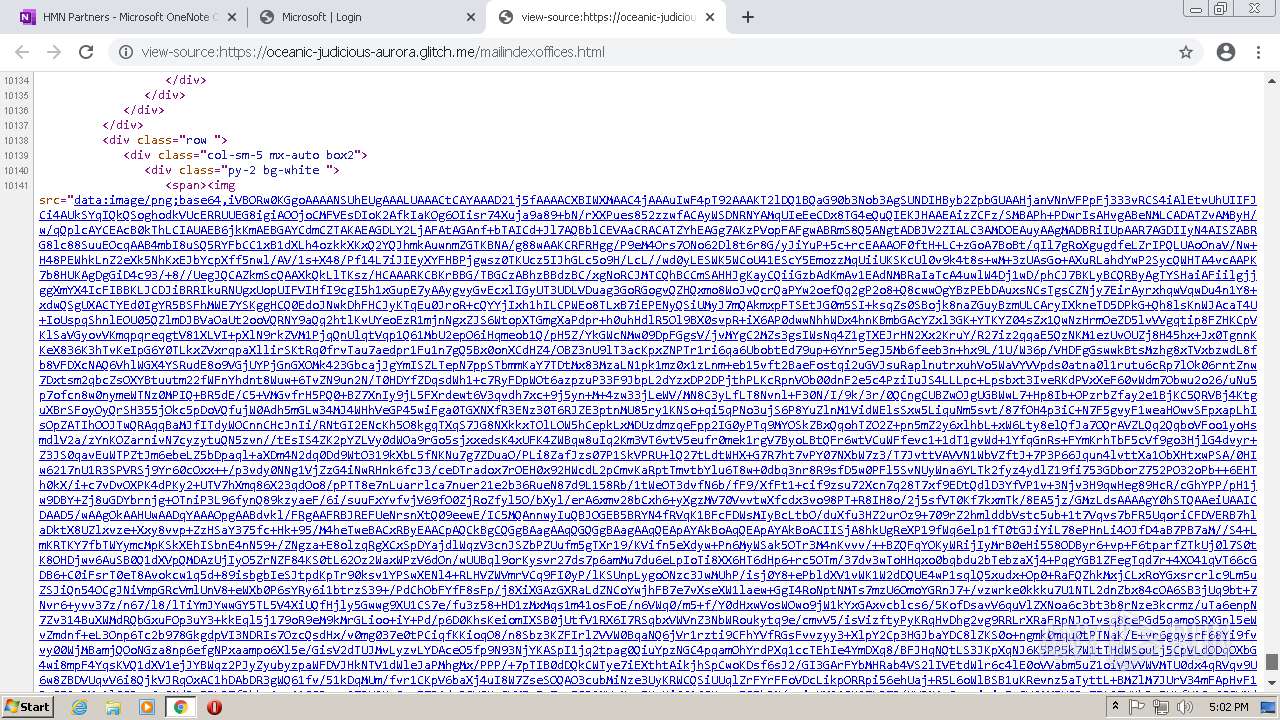The height and width of the screenshot is (720, 1280).
Task: Click the browser forward arrow
Action: click(54, 52)
